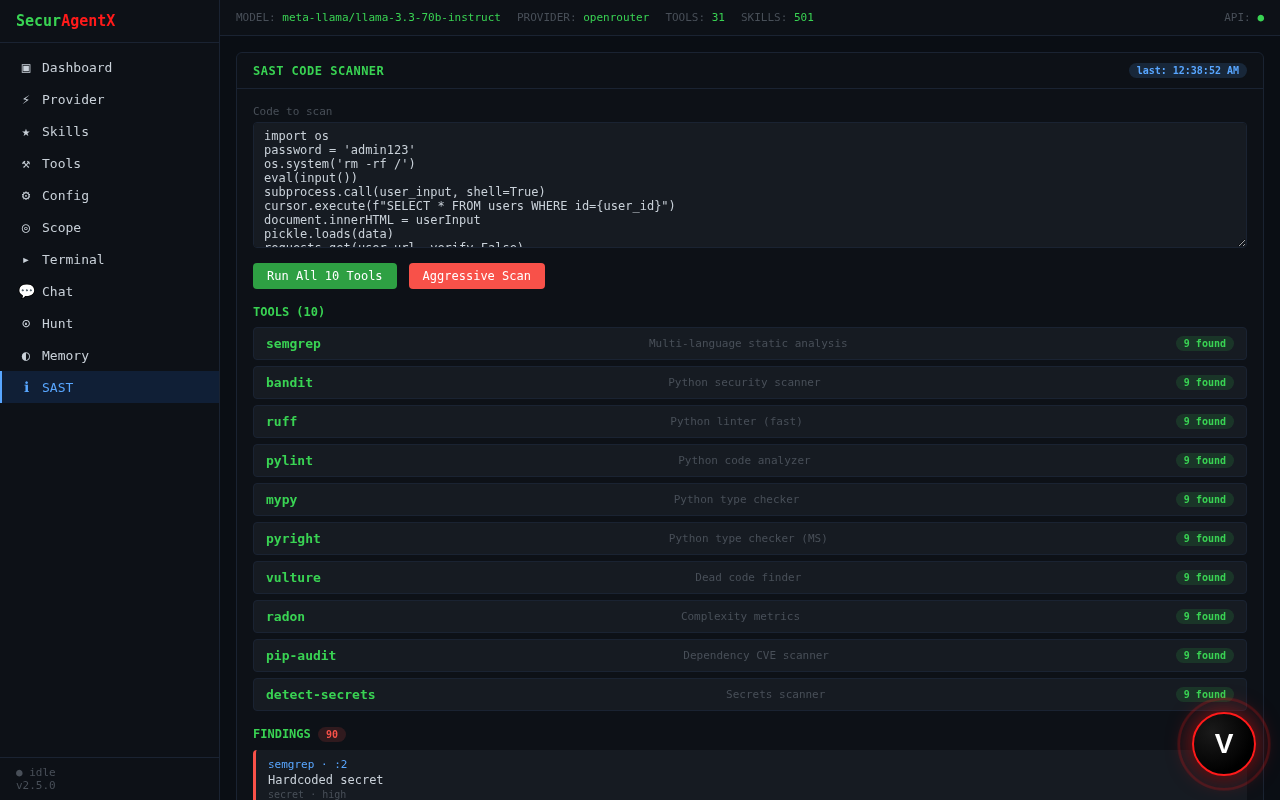Start the Aggressive Scan
1280x800 pixels.
pos(477,276)
